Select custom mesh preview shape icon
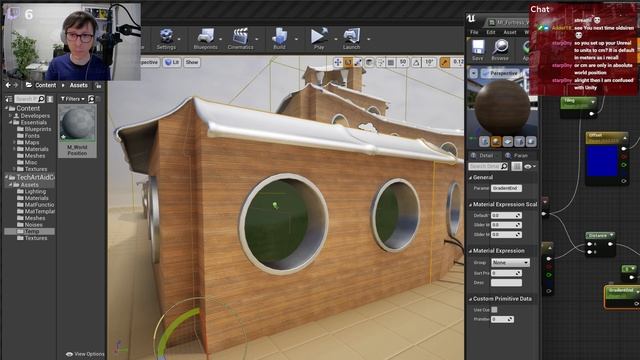 [531, 141]
